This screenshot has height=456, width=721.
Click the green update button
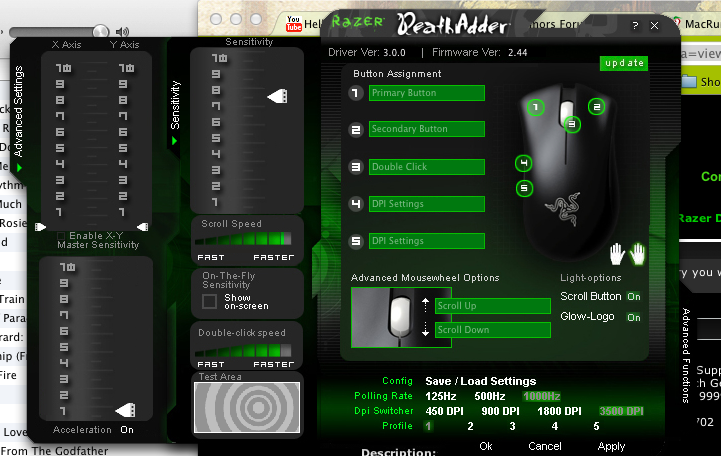[624, 63]
